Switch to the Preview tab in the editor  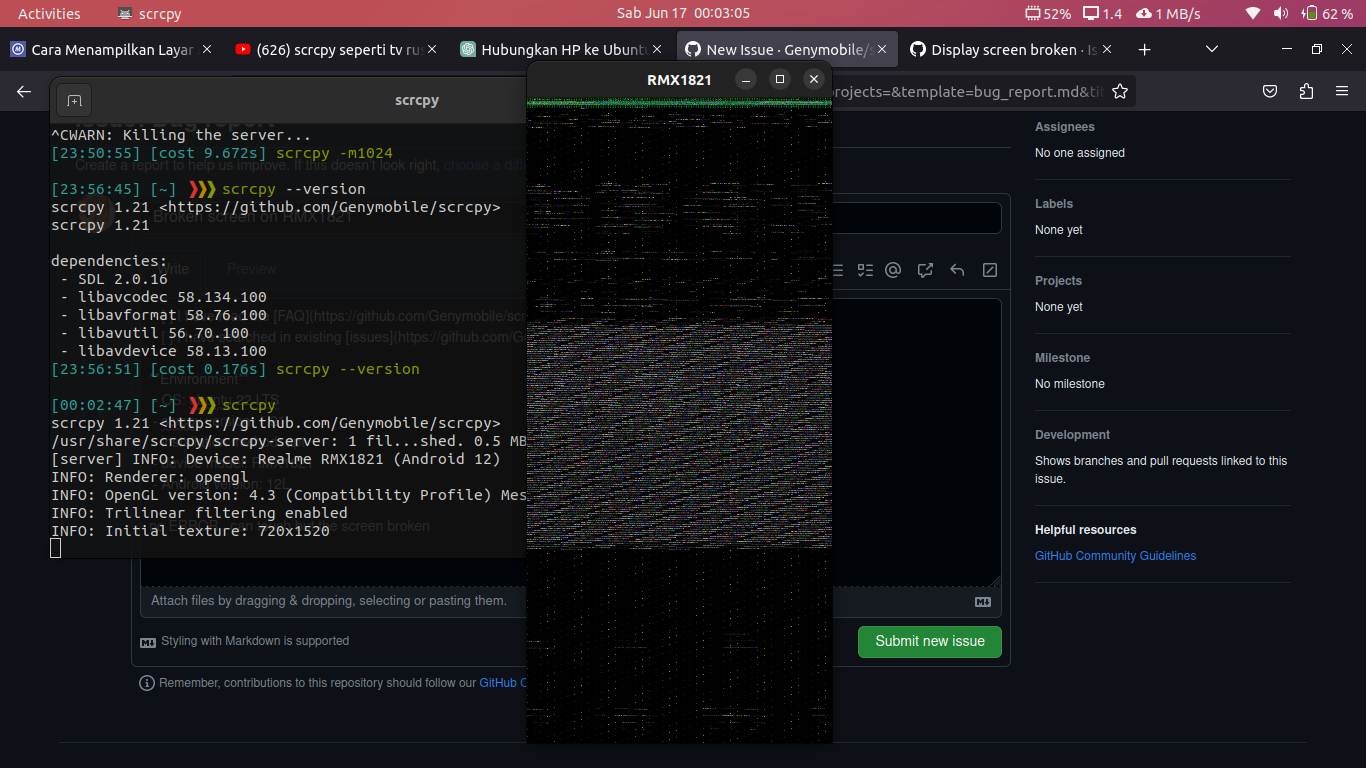click(x=251, y=268)
